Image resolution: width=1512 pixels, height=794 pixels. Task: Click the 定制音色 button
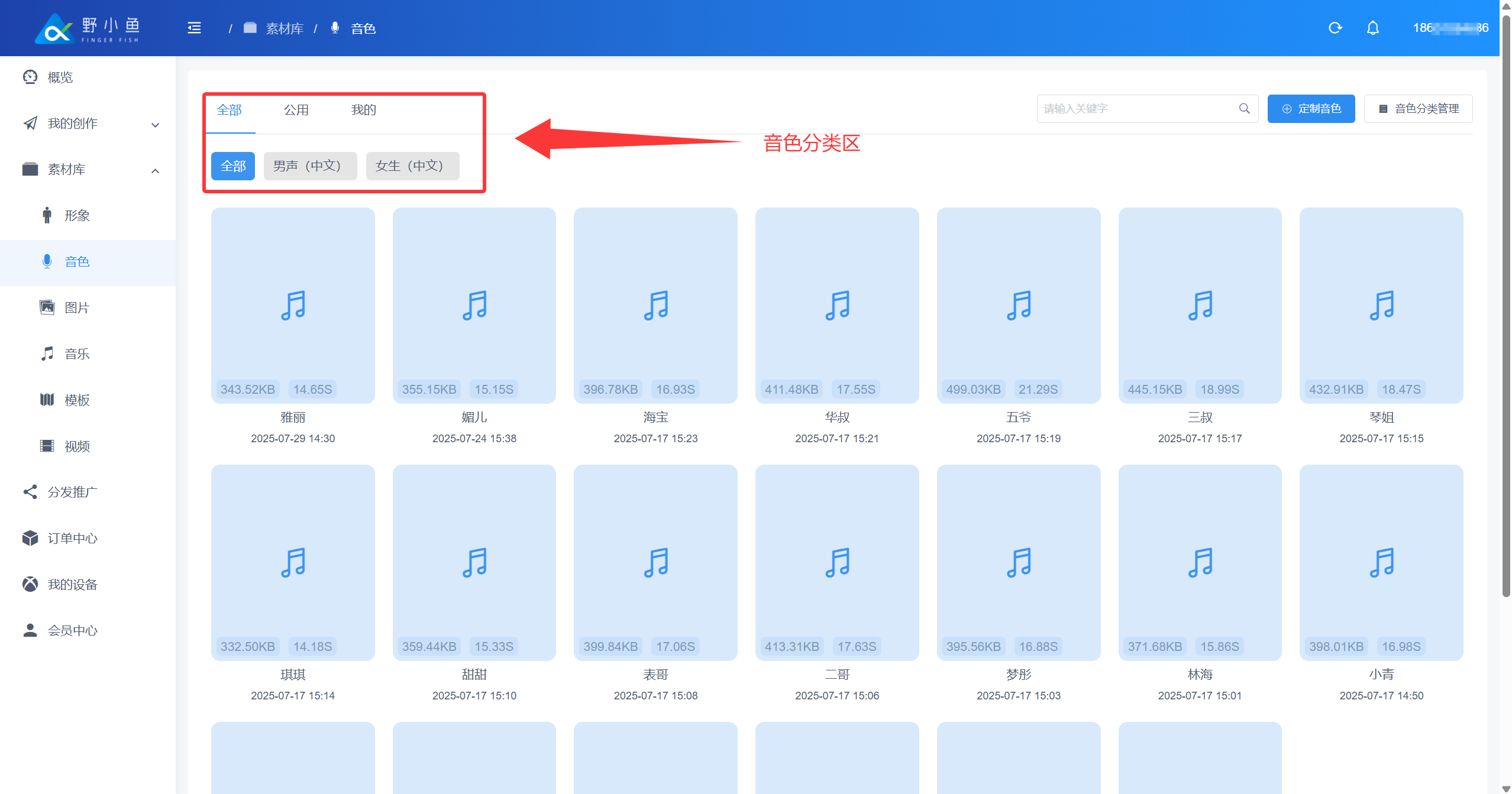click(1310, 109)
